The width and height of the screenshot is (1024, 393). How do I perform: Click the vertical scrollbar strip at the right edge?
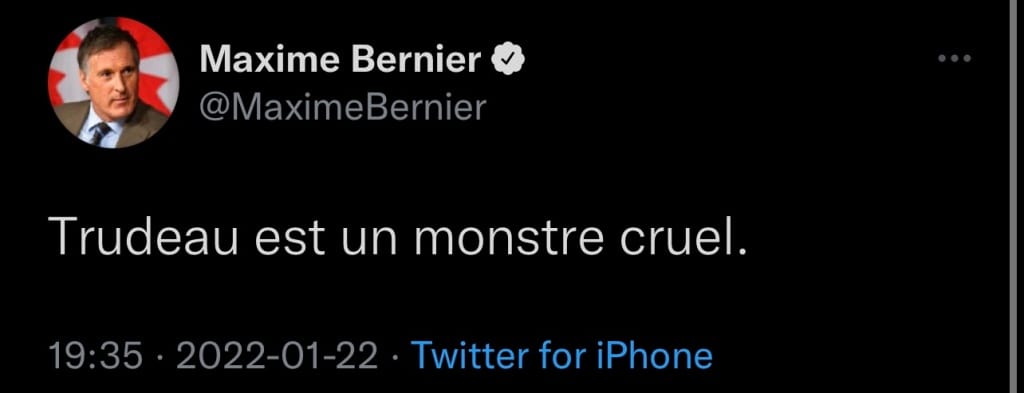coord(1016,196)
